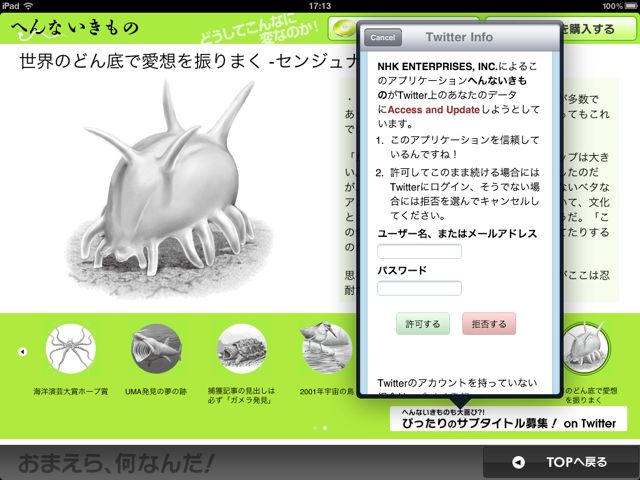Click the Access and Update text
The image size is (640, 480).
click(433, 110)
